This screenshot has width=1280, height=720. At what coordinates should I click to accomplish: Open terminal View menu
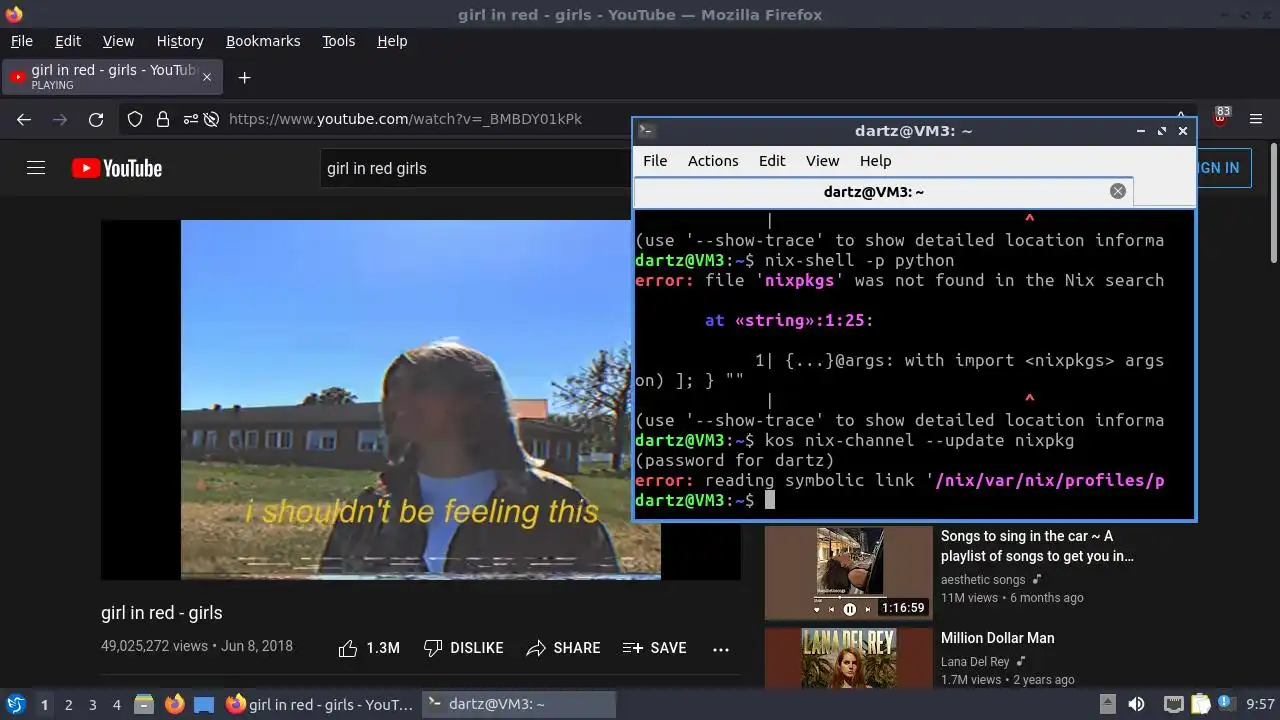[822, 161]
